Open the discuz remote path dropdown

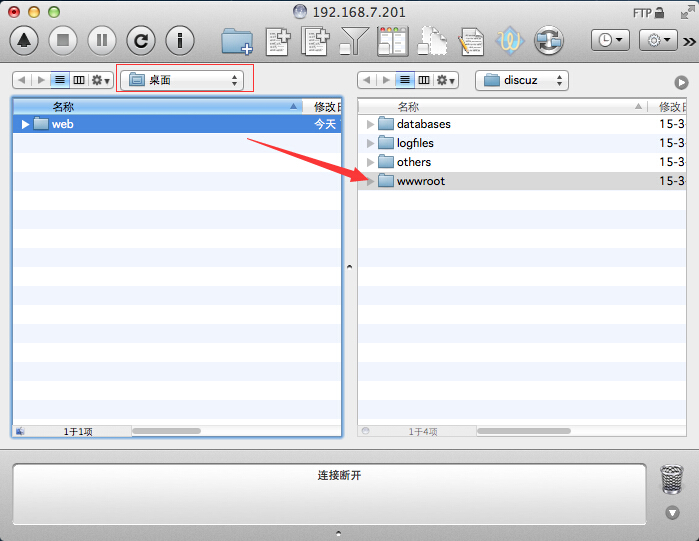521,80
